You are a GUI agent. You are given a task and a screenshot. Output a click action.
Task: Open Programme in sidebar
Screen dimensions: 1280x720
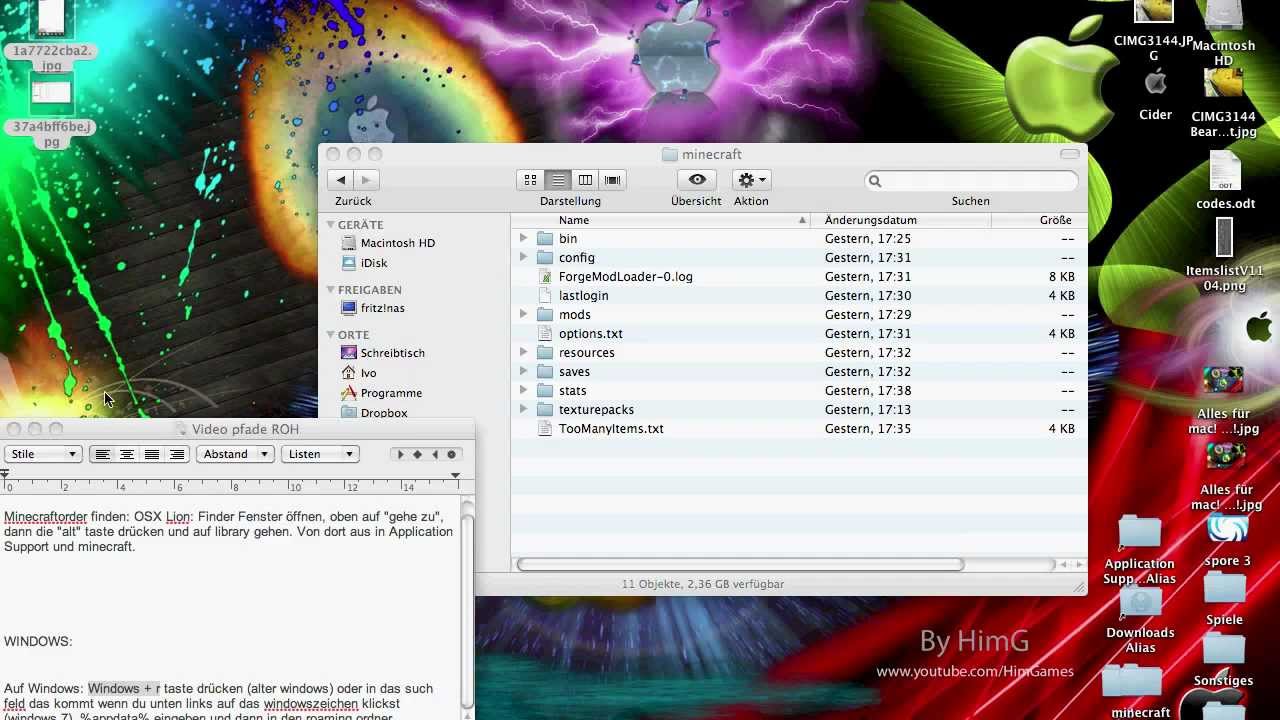[x=391, y=393]
